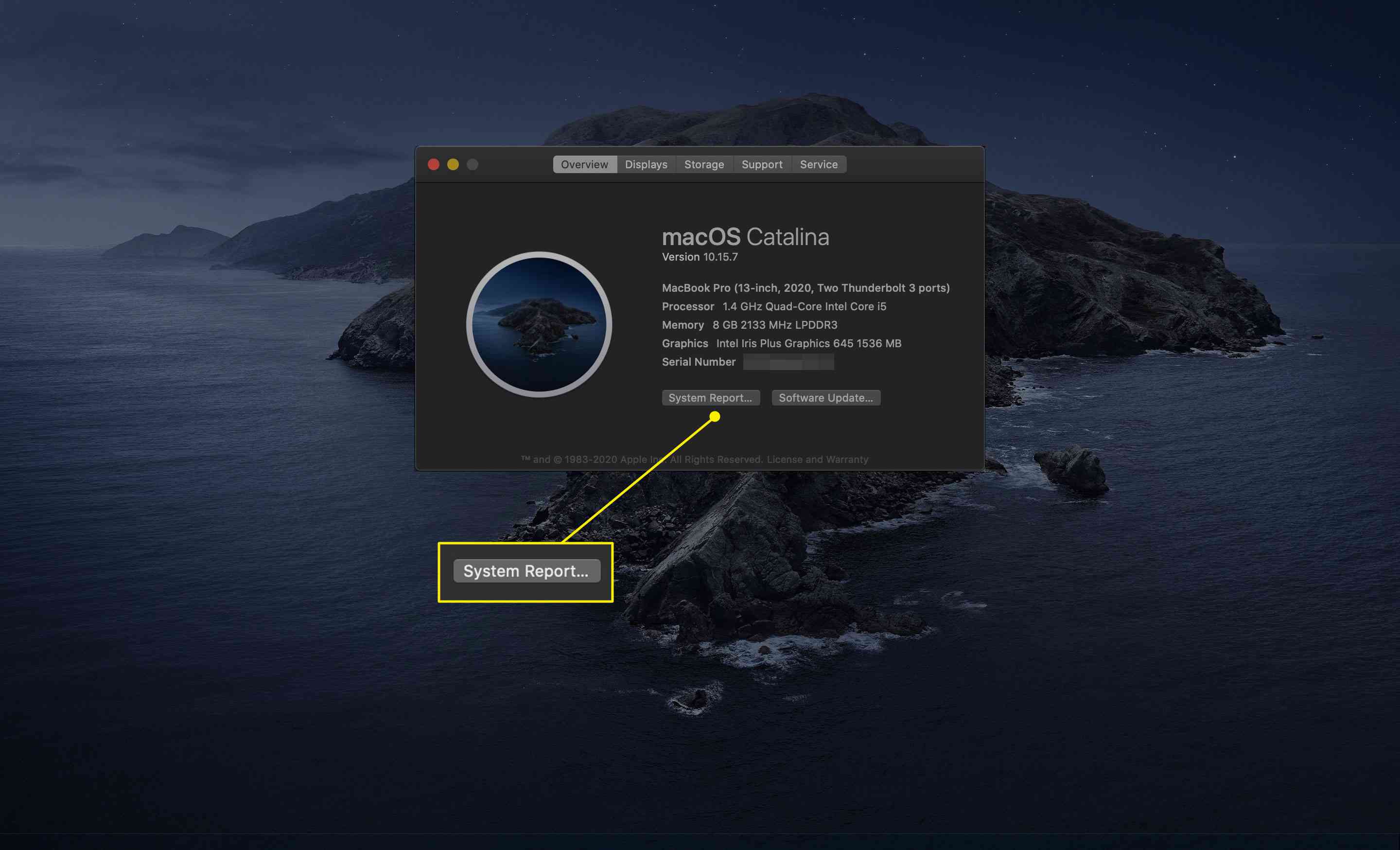
Task: Open the License and Warranty link
Action: pyautogui.click(x=818, y=459)
